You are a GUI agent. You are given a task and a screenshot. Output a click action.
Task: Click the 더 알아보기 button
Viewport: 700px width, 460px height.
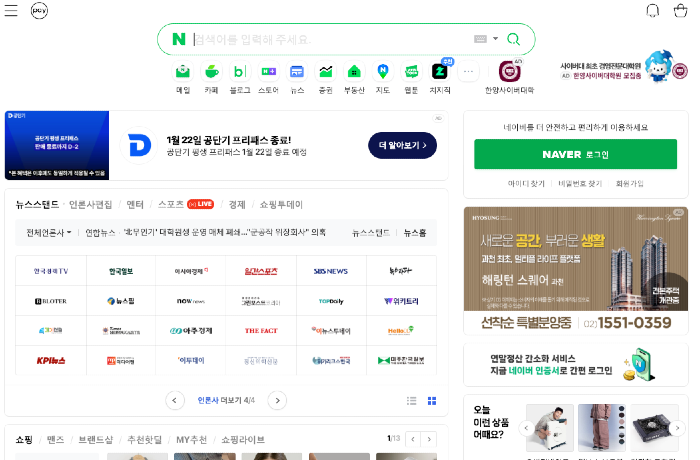pos(402,145)
